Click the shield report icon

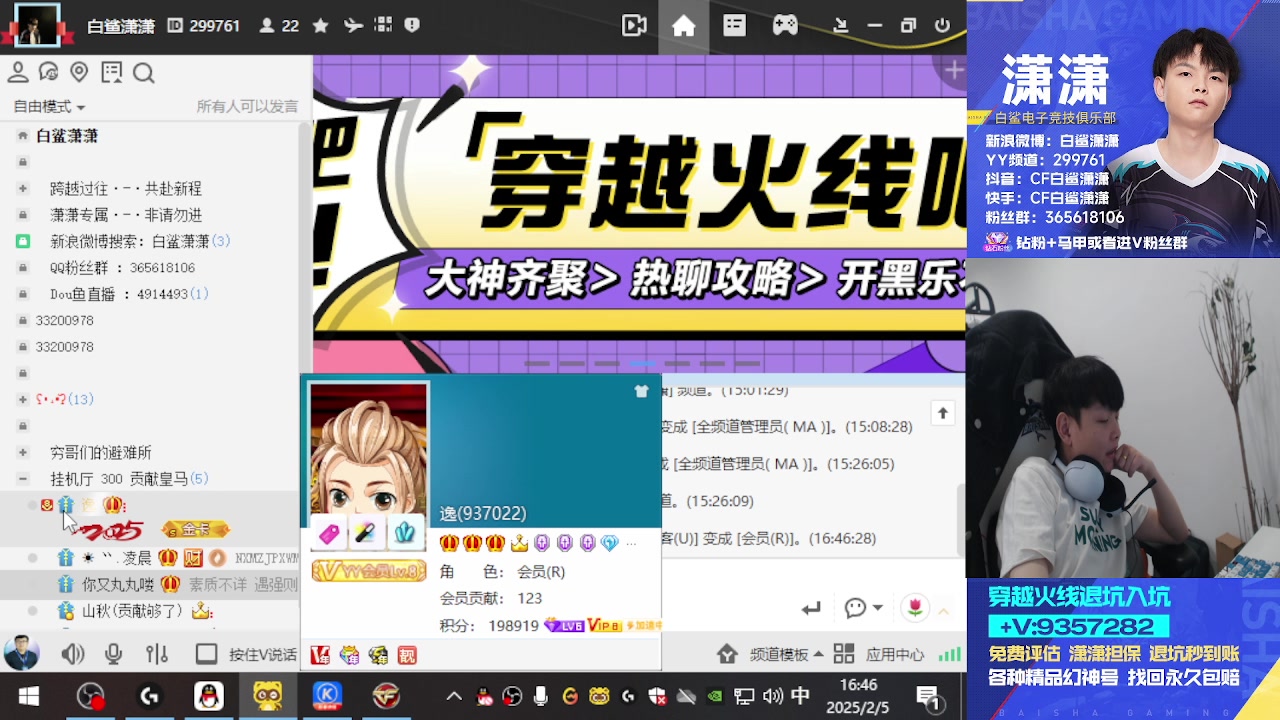(x=412, y=26)
